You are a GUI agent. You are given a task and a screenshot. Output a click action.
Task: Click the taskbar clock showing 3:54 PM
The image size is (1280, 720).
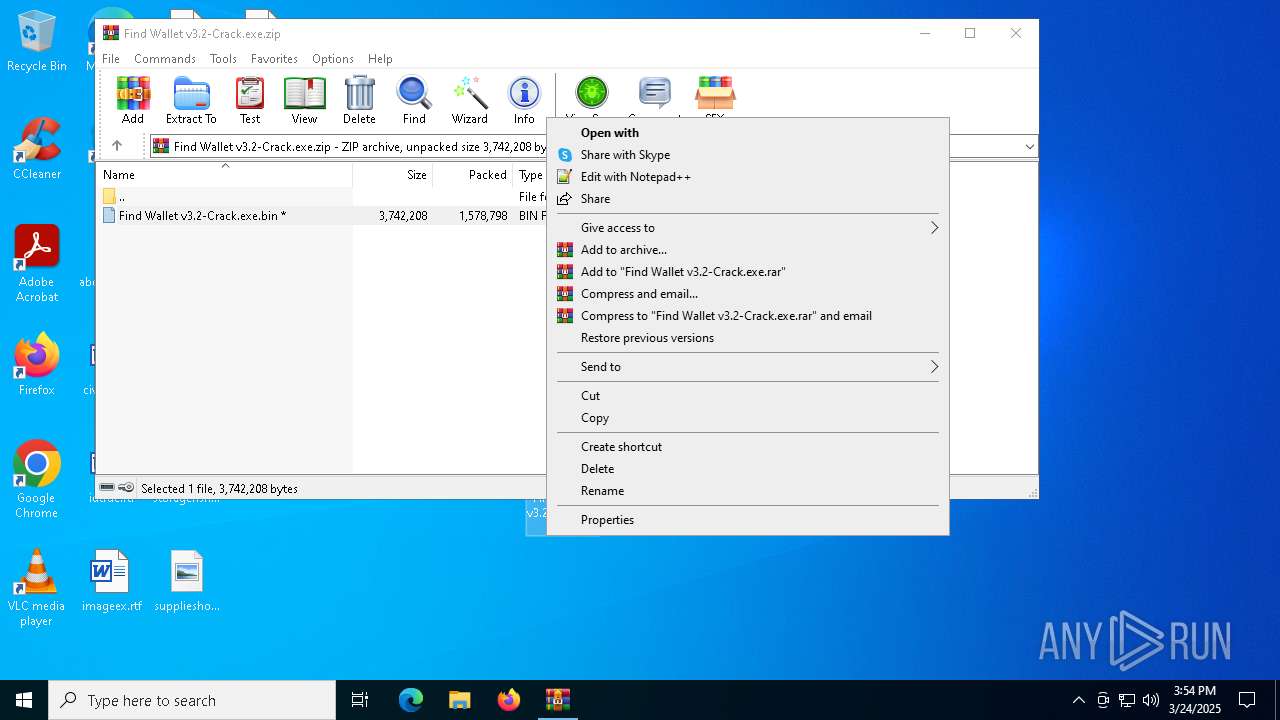1195,700
